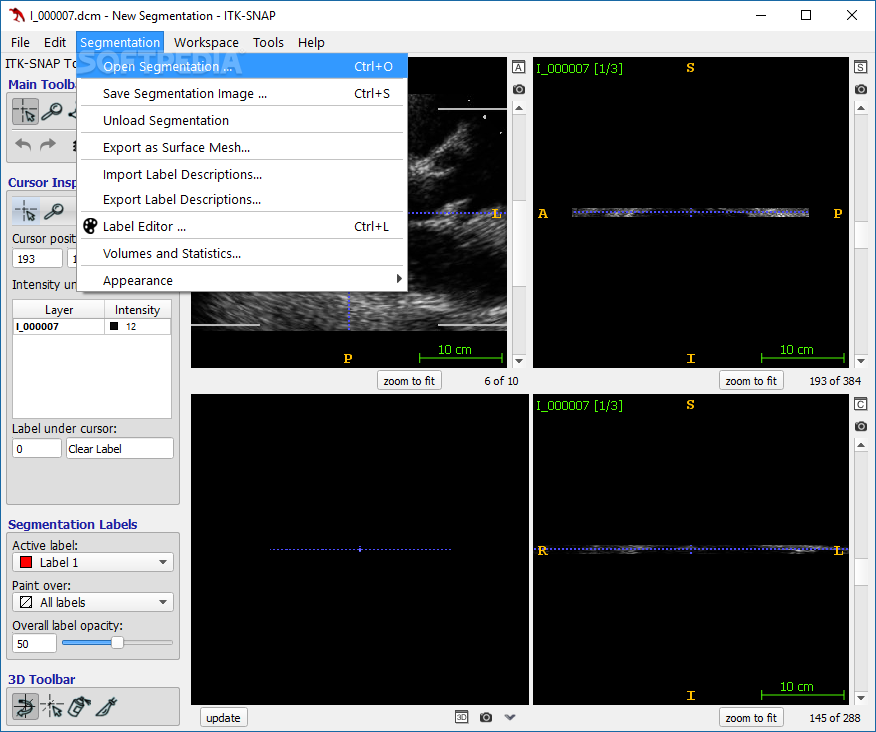Viewport: 876px width, 732px height.
Task: Click the Clear Label text field
Action: click(x=120, y=448)
